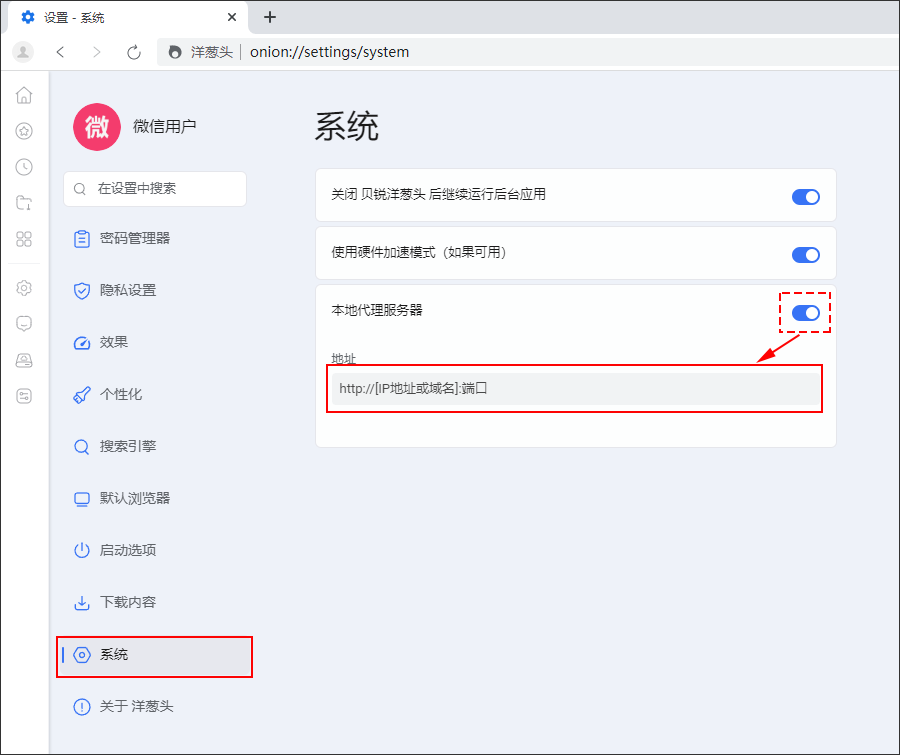Click the 下载内容 download icon

[x=82, y=602]
